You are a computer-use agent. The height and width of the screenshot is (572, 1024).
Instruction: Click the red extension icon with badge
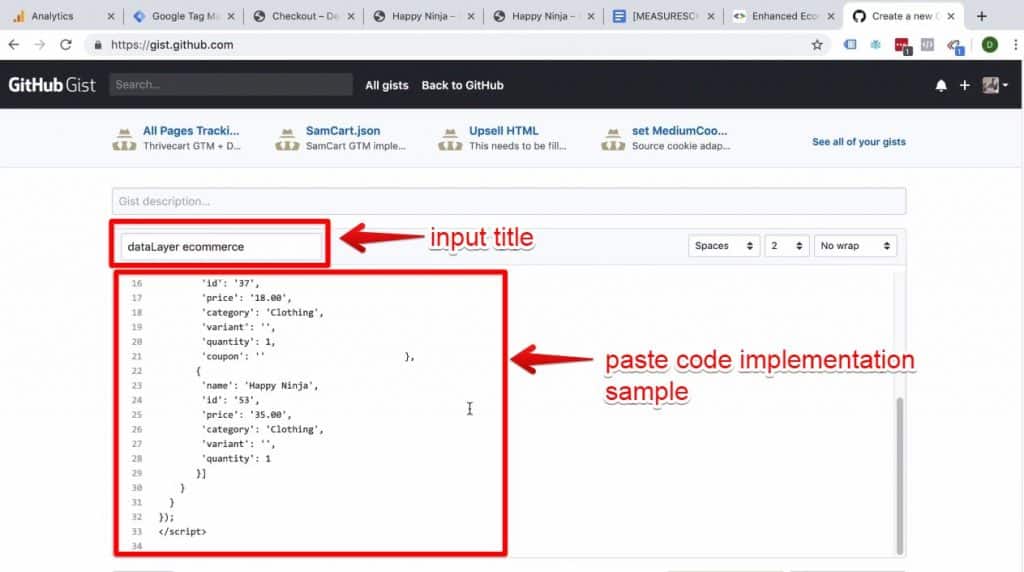[x=903, y=46]
